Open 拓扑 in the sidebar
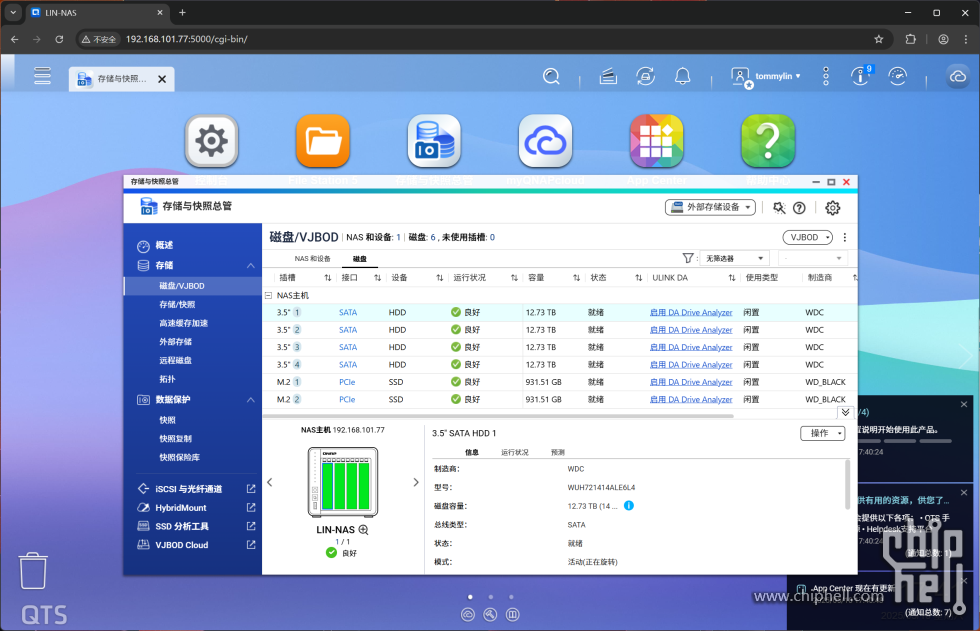The height and width of the screenshot is (631, 980). 167,379
